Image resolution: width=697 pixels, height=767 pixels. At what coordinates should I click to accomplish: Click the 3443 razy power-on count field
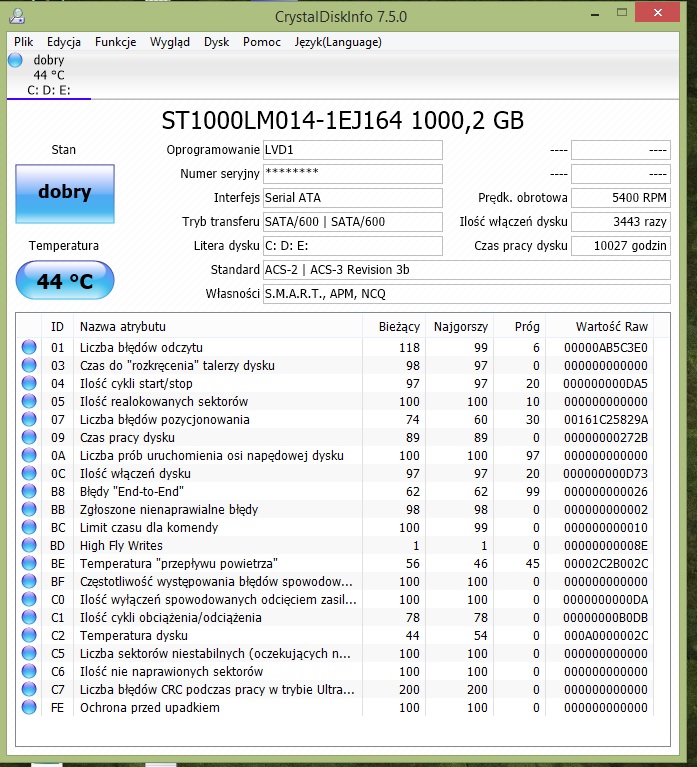[621, 222]
